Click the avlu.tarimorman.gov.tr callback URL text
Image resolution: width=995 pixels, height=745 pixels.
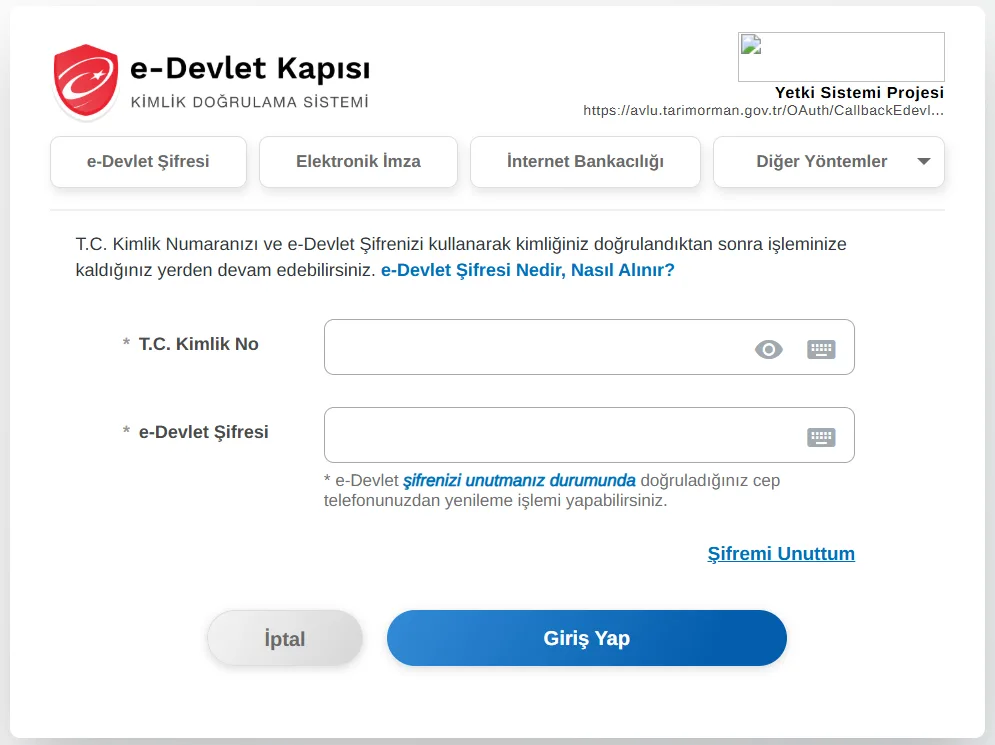[763, 110]
